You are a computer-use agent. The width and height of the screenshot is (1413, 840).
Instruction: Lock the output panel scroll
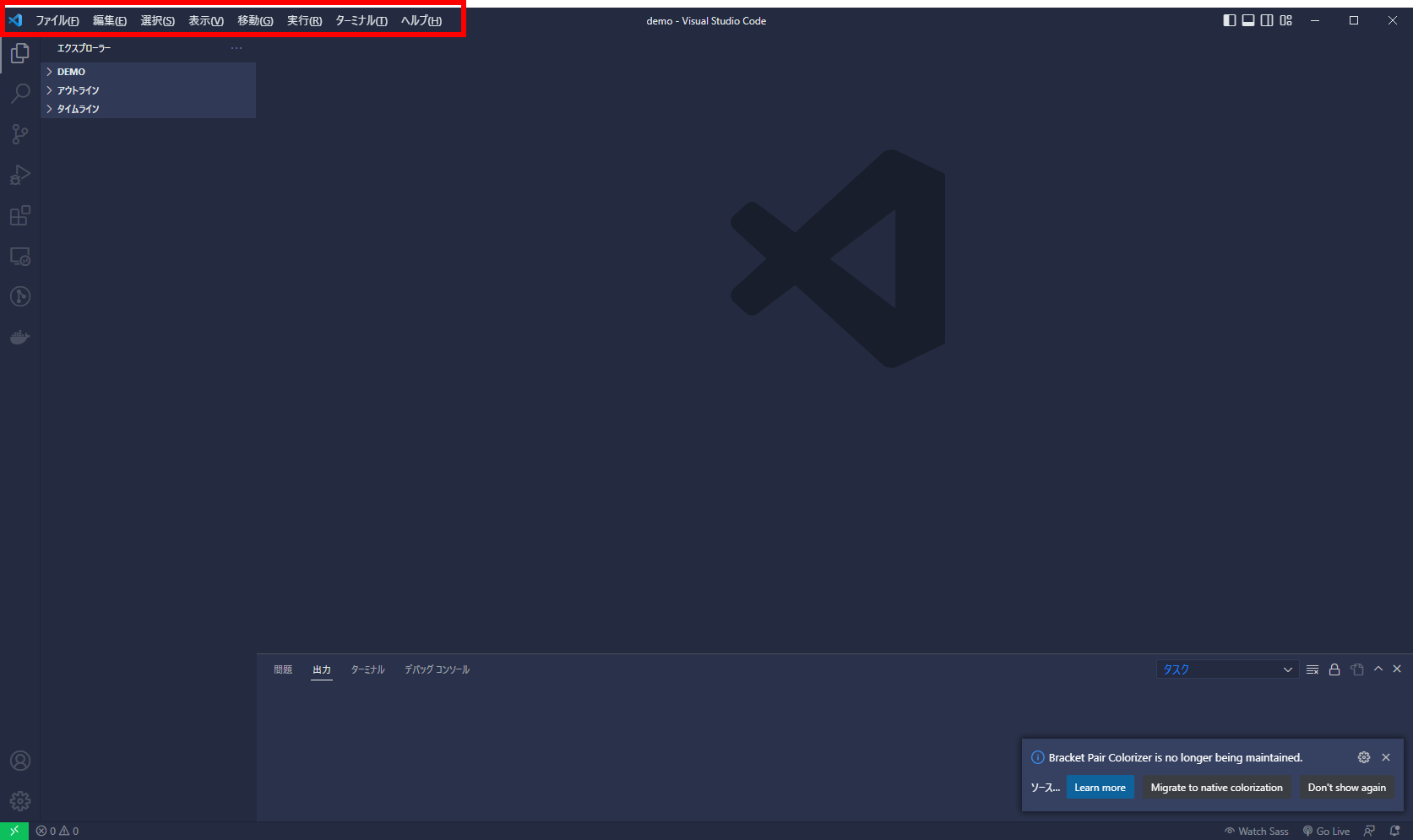[x=1334, y=669]
